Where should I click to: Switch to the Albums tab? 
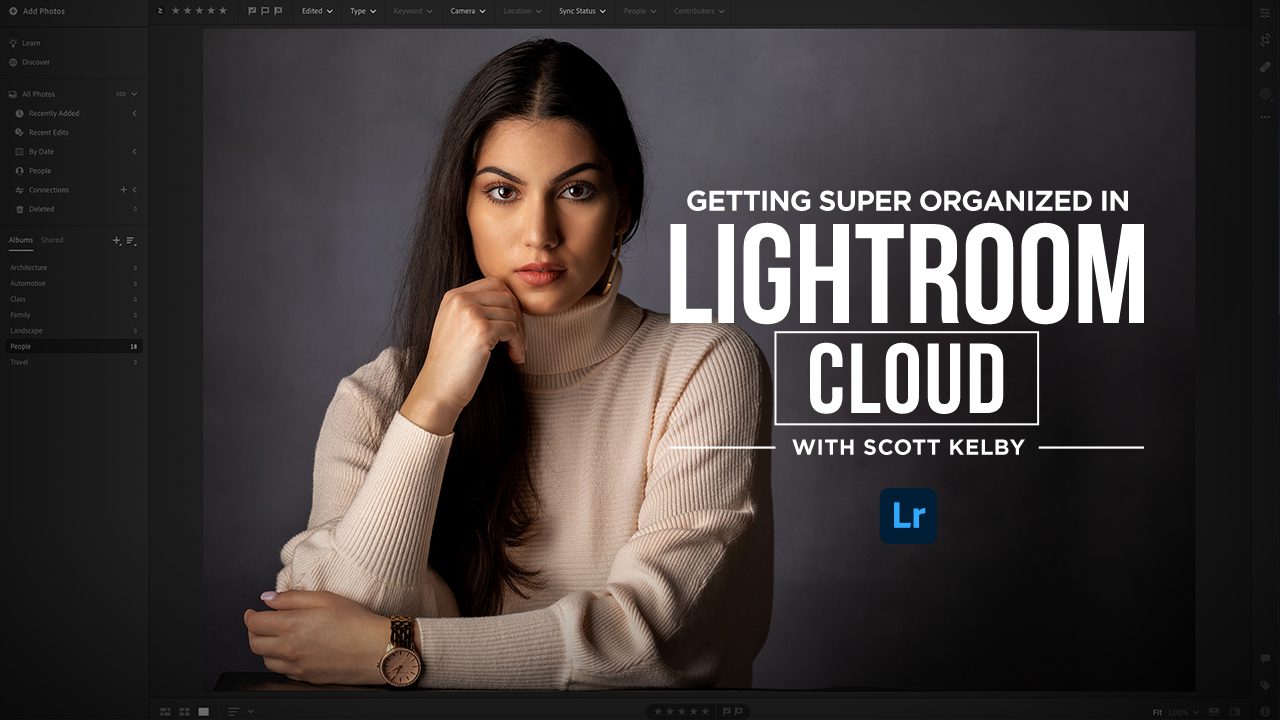click(21, 240)
